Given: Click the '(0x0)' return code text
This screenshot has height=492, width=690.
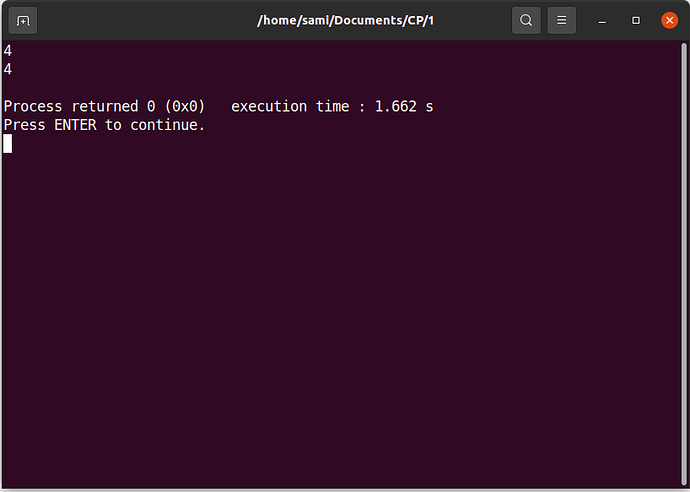Looking at the screenshot, I should click(x=185, y=106).
